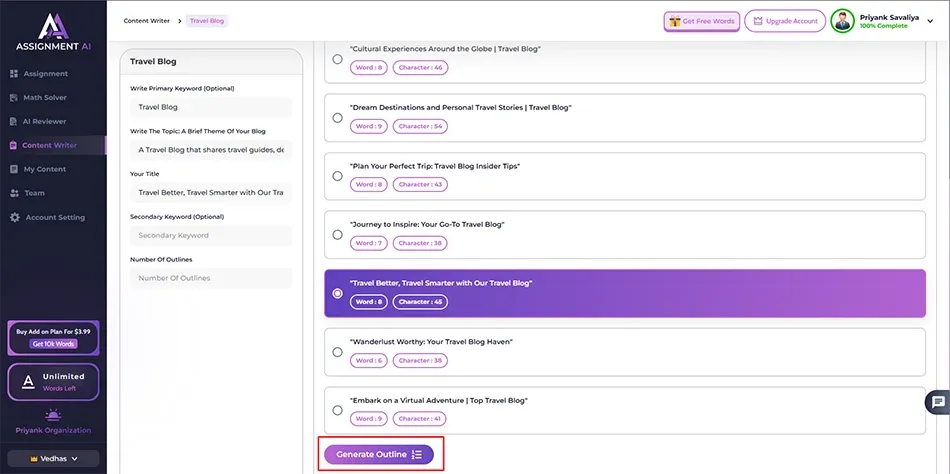Expand the Vedhas workspace dropdown
Image resolution: width=950 pixels, height=474 pixels.
pyautogui.click(x=54, y=458)
